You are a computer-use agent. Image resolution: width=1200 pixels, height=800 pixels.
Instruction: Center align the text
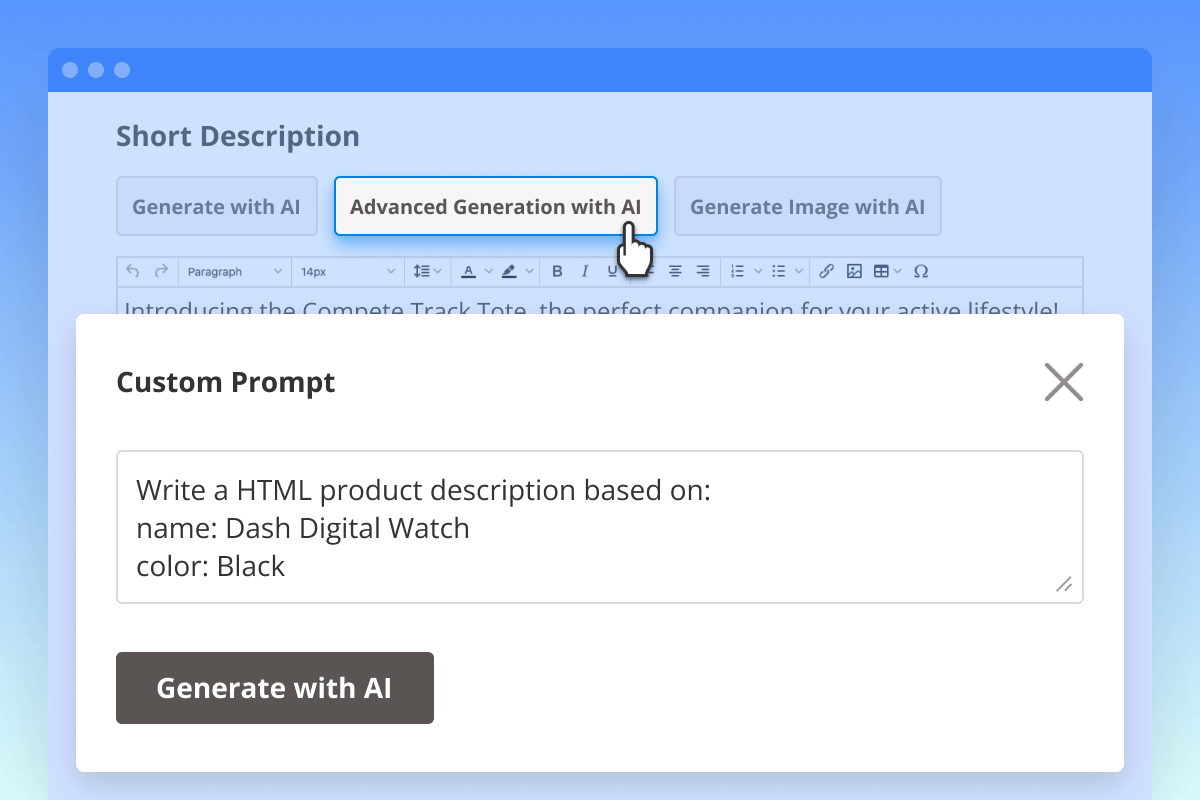pos(675,271)
